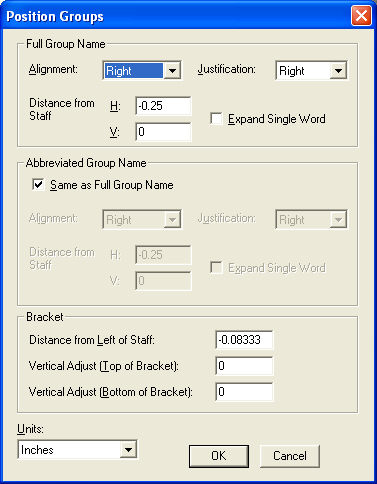The height and width of the screenshot is (484, 377).
Task: Confirm with the OK button
Action: click(219, 456)
